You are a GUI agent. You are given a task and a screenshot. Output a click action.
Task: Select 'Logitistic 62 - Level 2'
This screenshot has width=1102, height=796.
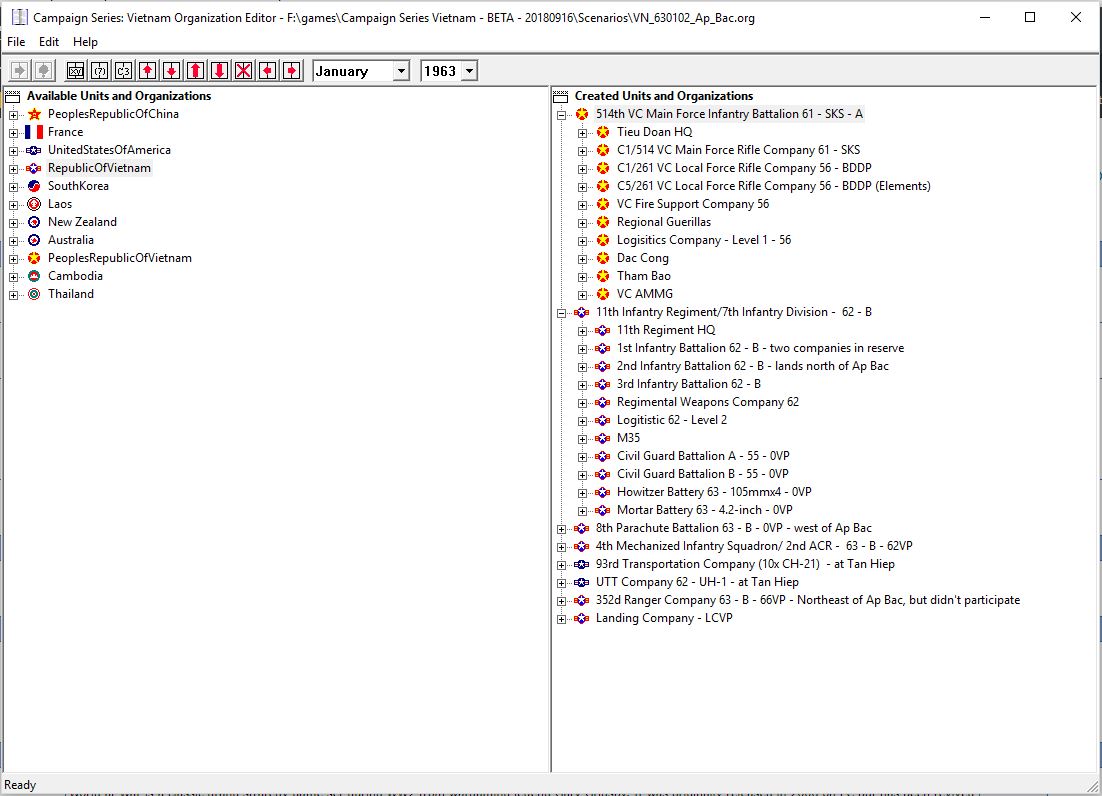(x=671, y=420)
